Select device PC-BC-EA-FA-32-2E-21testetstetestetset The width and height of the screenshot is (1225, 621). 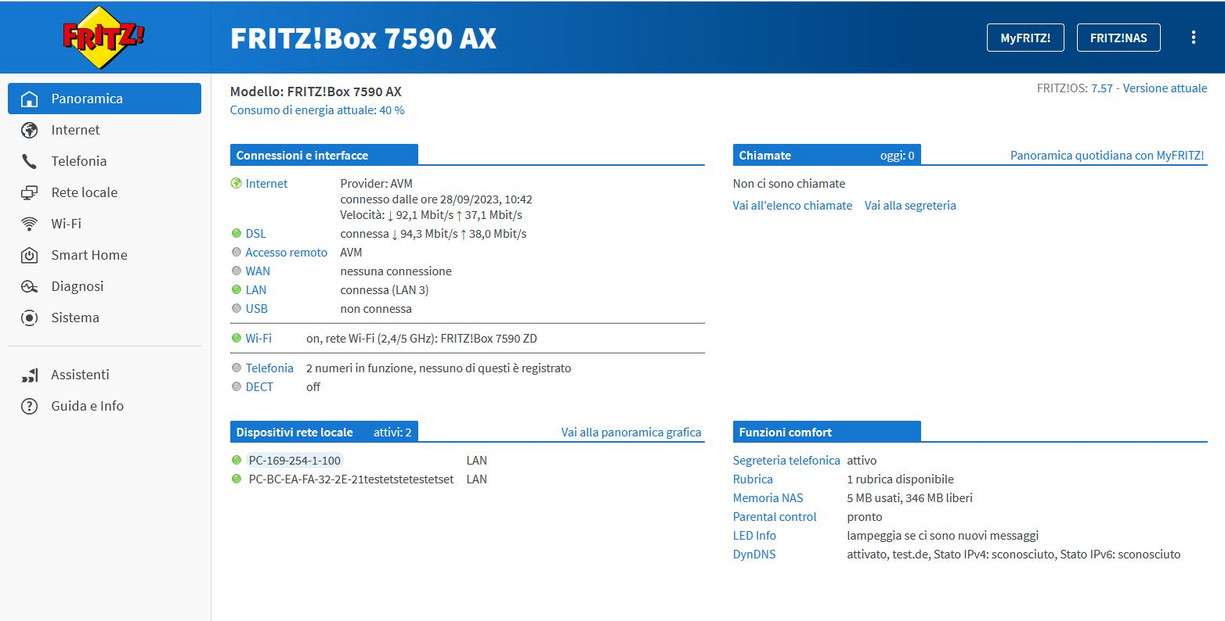(x=351, y=480)
